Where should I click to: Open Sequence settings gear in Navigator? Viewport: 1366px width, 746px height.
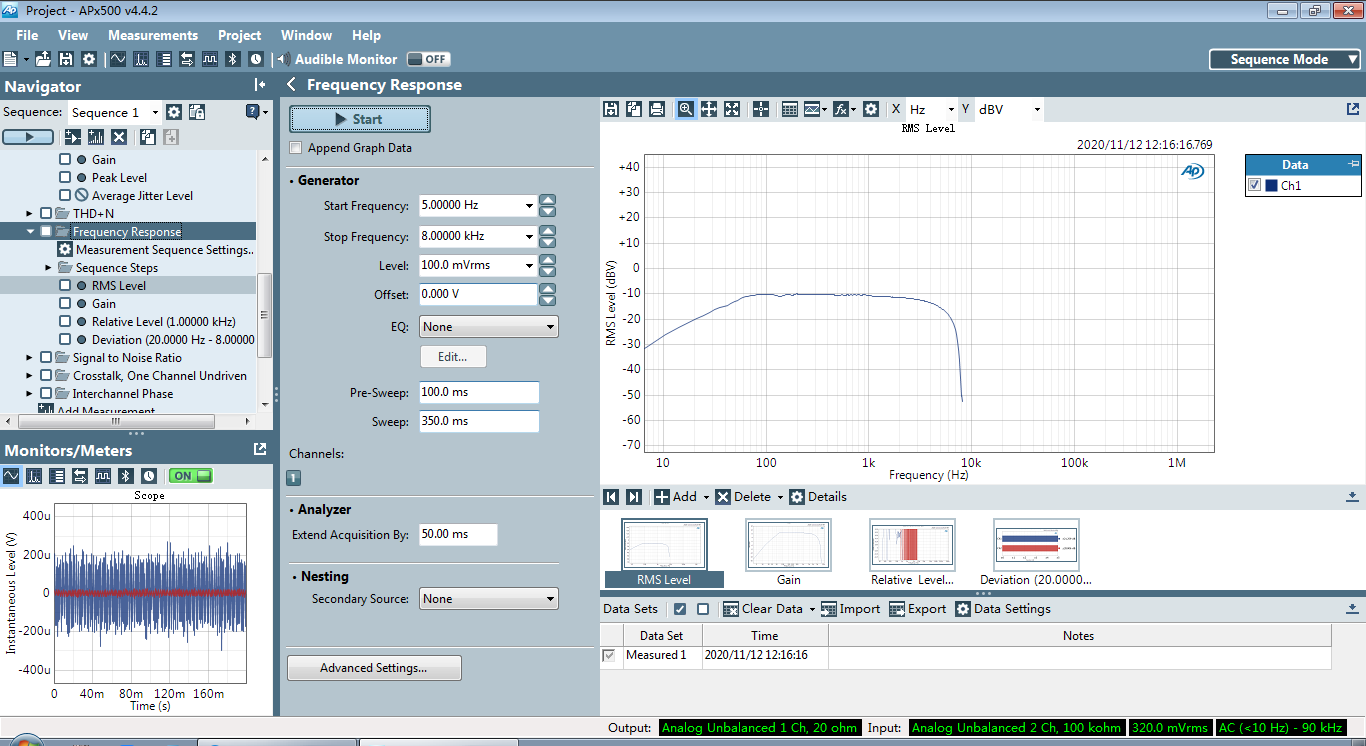(174, 112)
